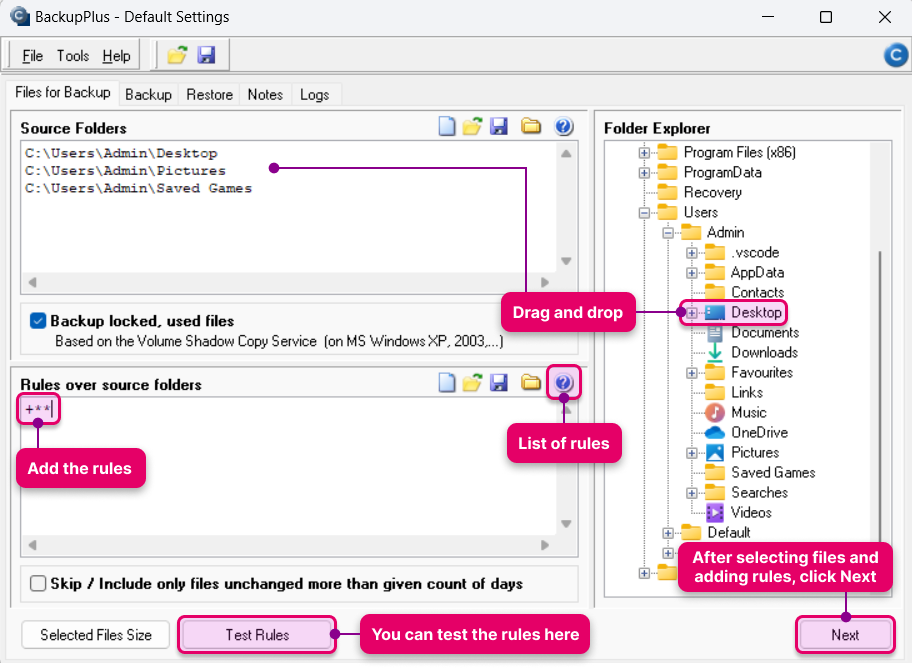
Task: Expand the Favourites folder
Action: pyautogui.click(x=692, y=373)
